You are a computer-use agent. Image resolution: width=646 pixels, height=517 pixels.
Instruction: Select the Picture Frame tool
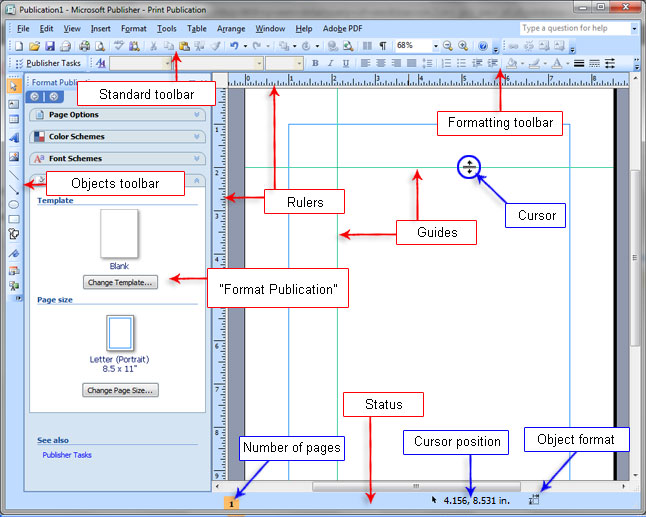coord(14,156)
